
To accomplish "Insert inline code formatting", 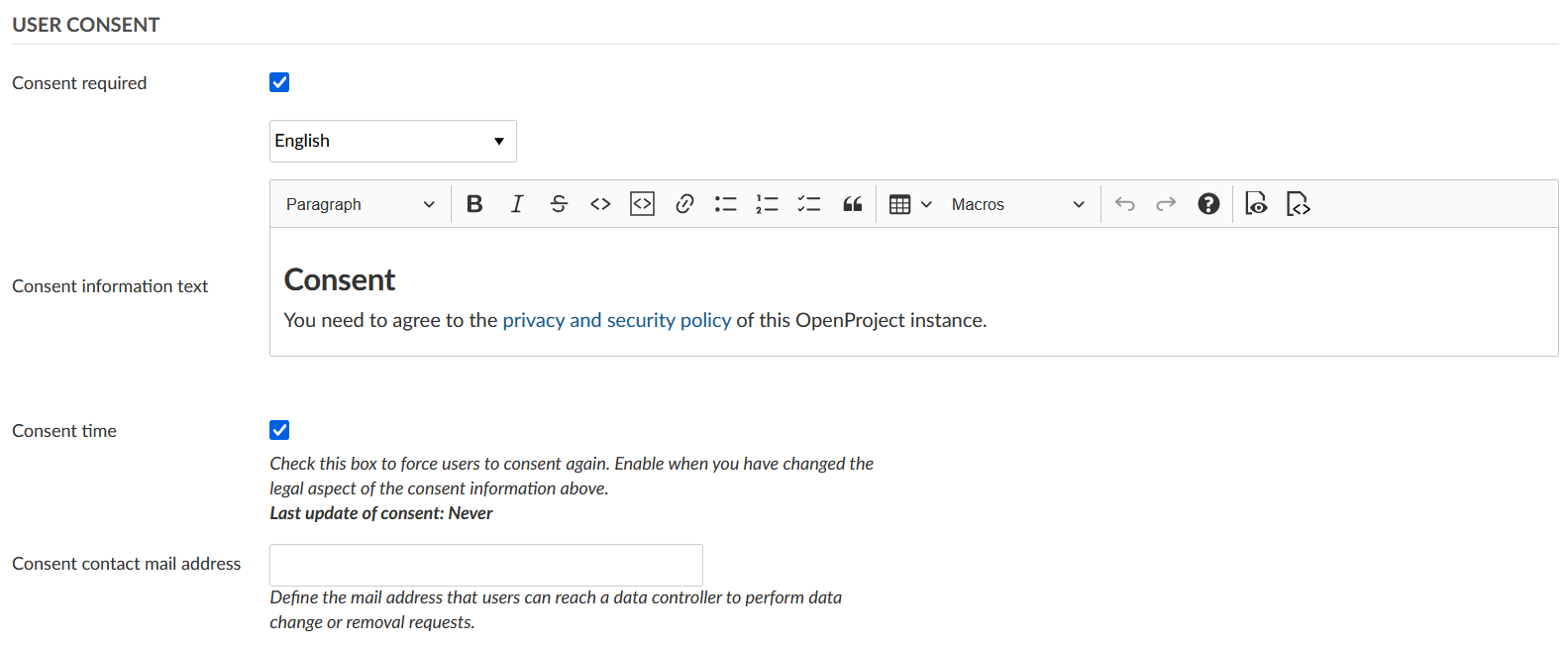I will (600, 204).
